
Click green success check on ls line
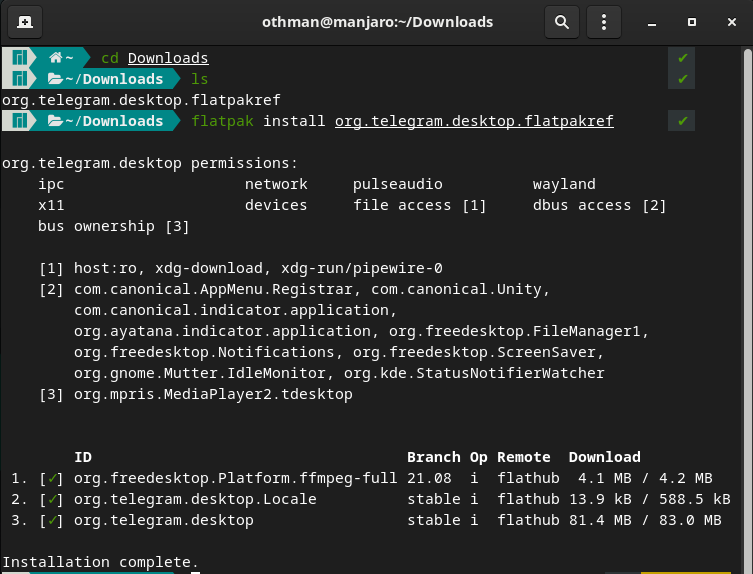682,79
